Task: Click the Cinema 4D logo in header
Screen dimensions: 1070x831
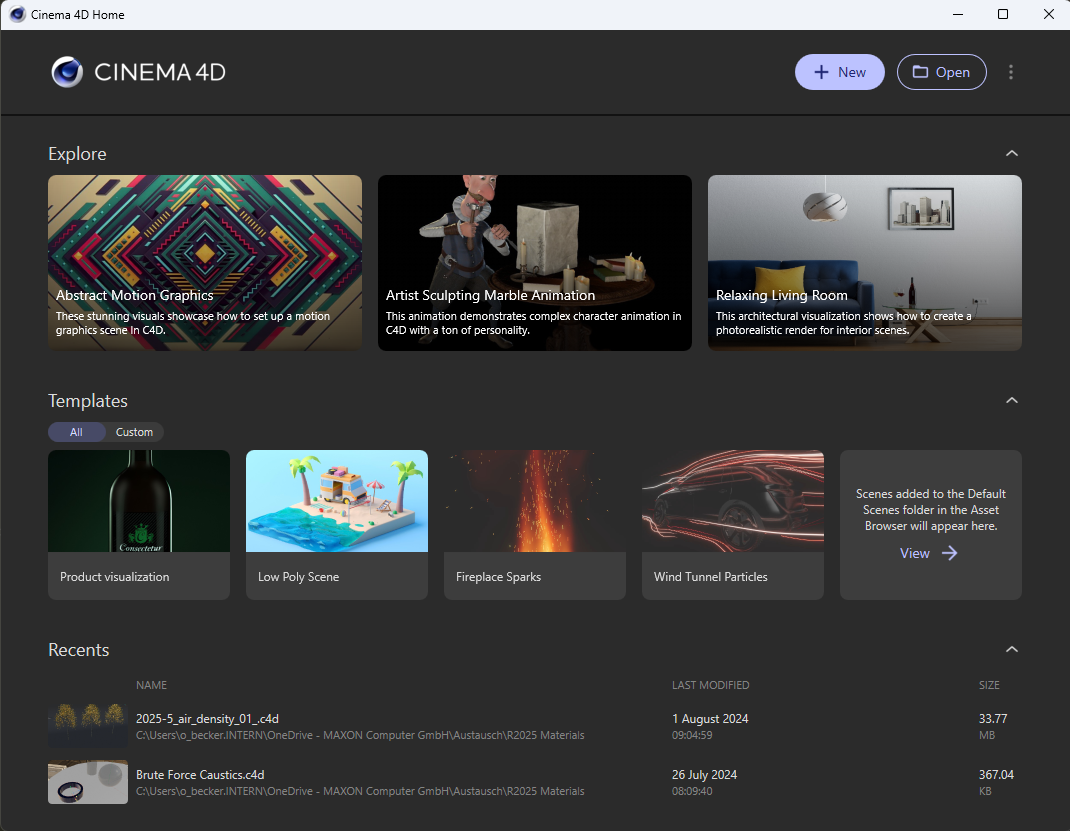Action: point(68,72)
